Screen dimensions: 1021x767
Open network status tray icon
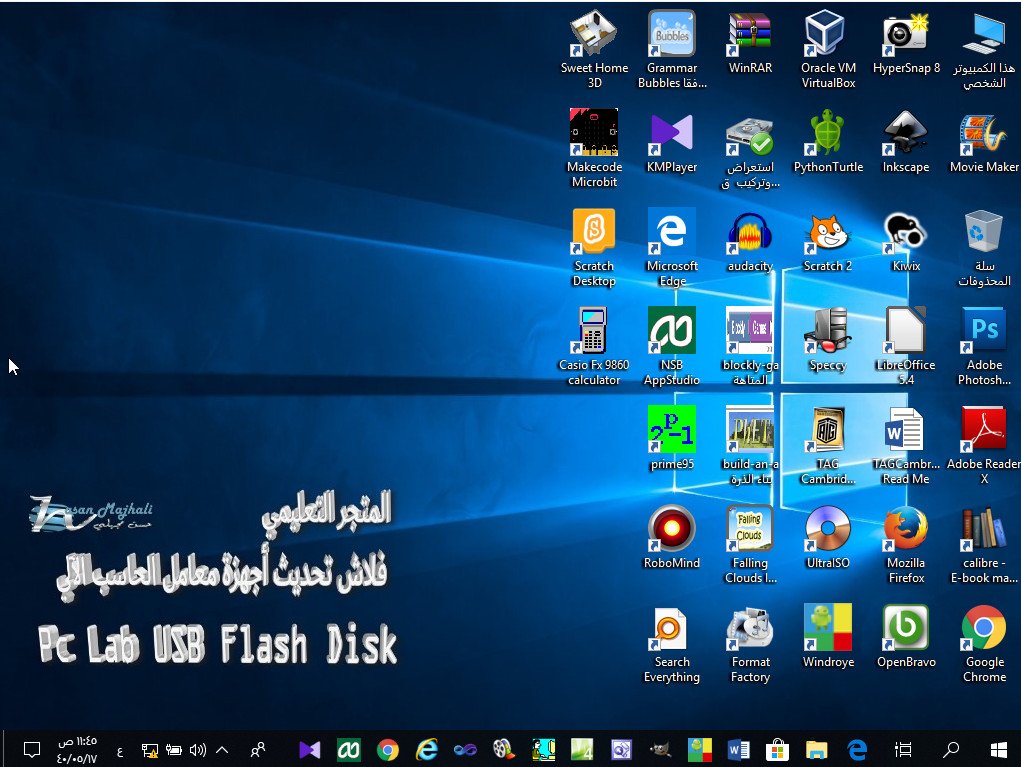(x=150, y=751)
